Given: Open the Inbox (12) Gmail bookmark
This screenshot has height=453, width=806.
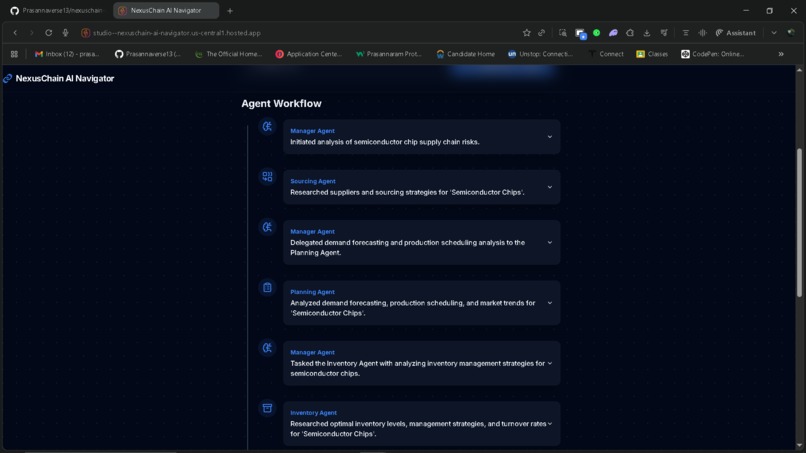Looking at the screenshot, I should point(67,54).
